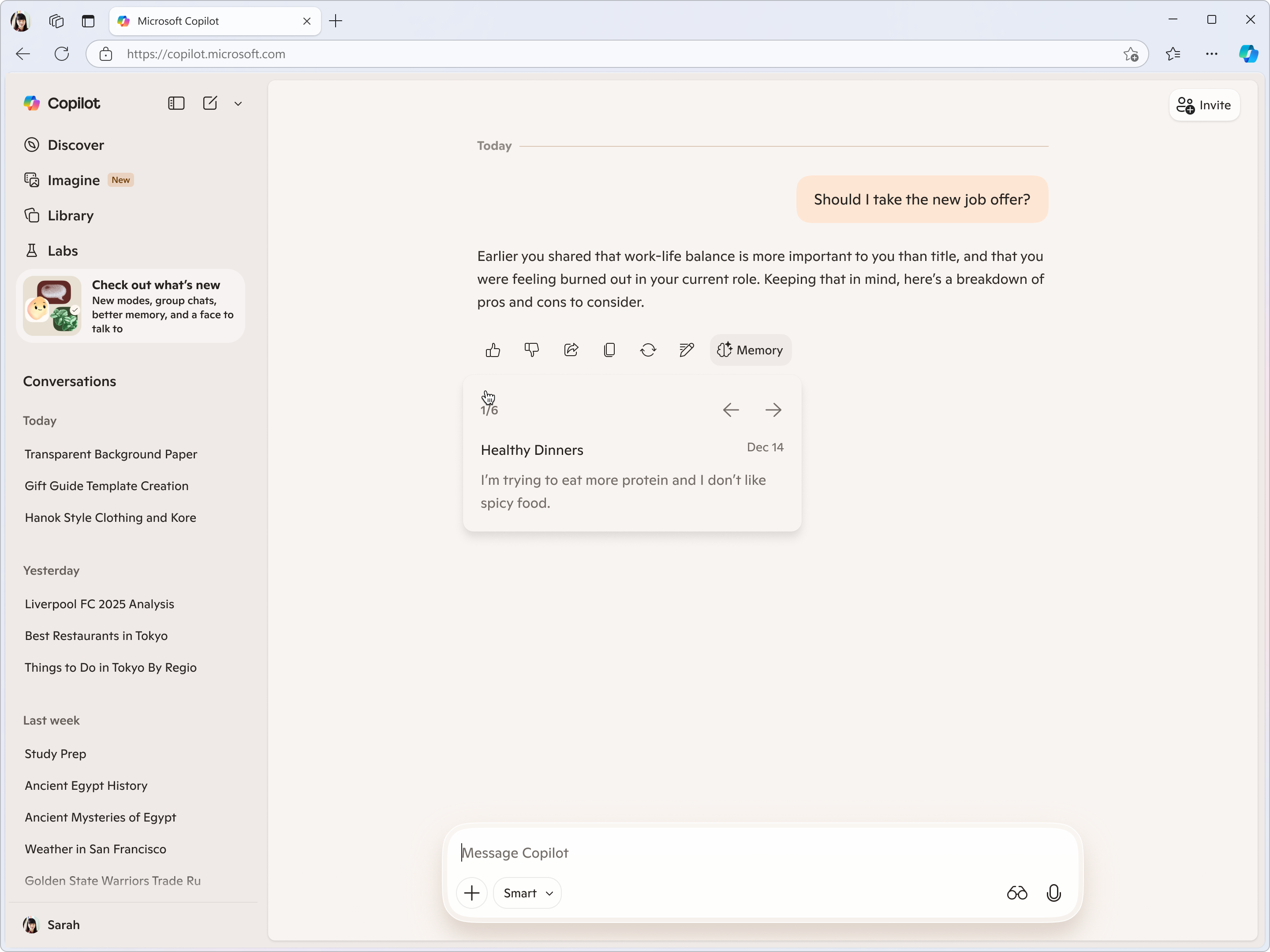Click the glasses vision icon in composer

(1017, 893)
